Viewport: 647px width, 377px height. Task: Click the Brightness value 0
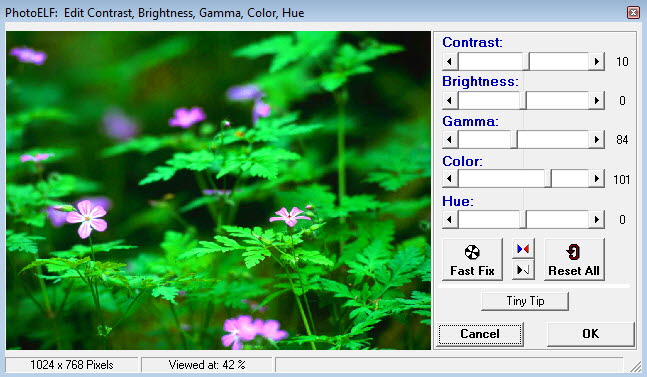pos(622,101)
